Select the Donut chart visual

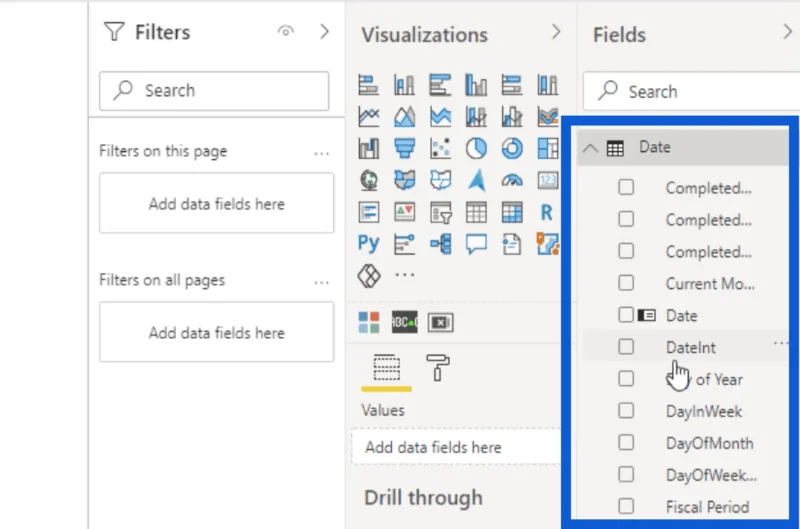point(512,148)
